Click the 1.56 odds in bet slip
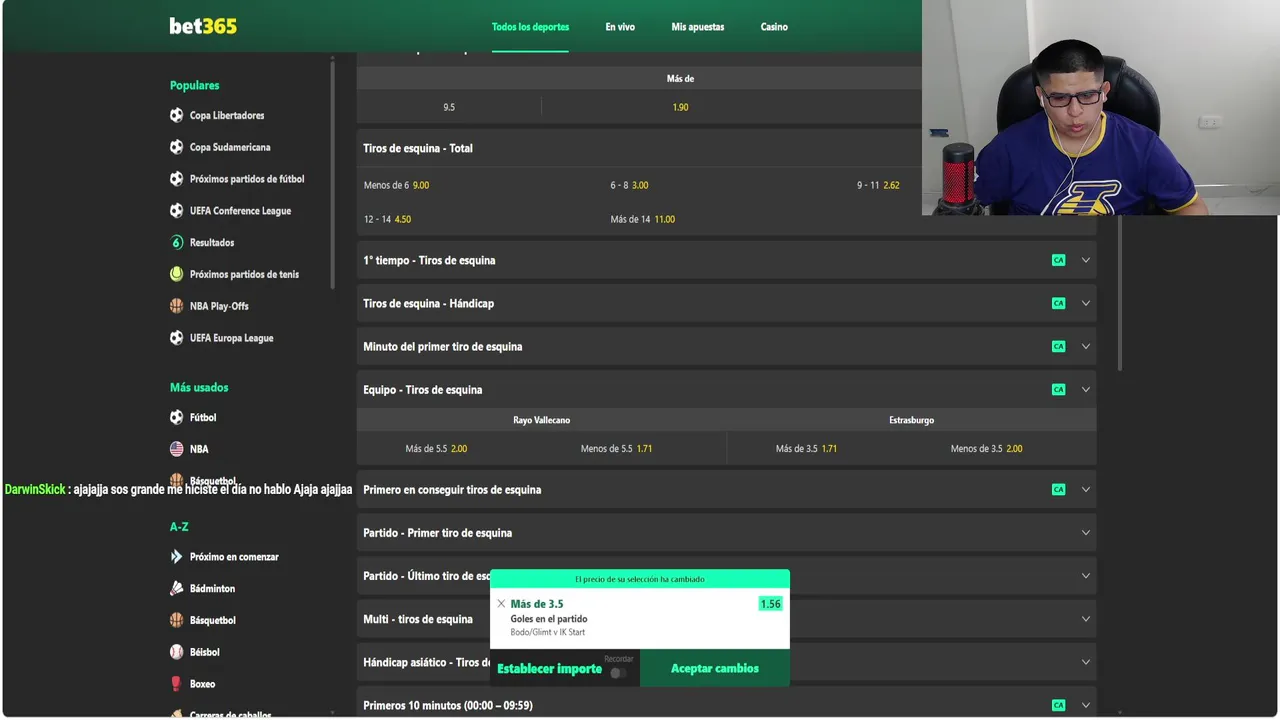Viewport: 1280px width, 720px height. point(770,604)
